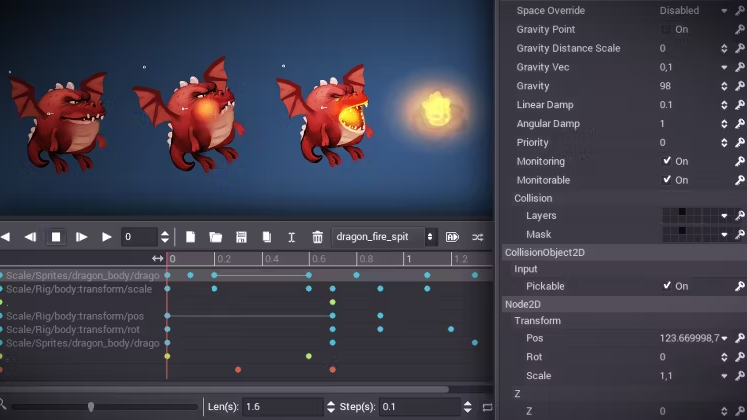Click the Priority stepper arrows

click(x=724, y=142)
